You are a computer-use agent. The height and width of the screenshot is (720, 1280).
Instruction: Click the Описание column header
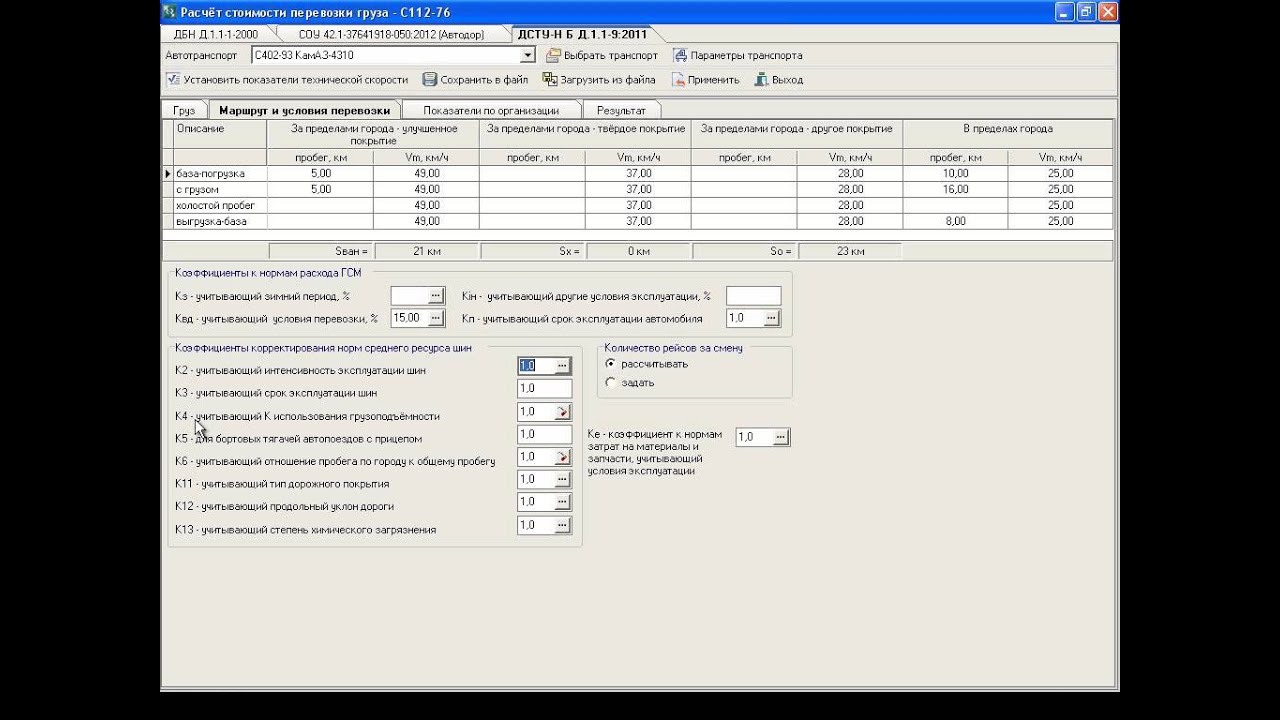pos(220,134)
